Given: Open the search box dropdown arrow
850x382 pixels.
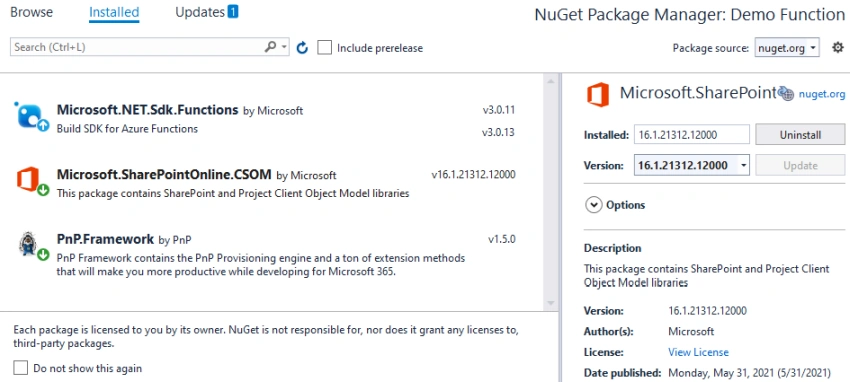Looking at the screenshot, I should tap(284, 47).
